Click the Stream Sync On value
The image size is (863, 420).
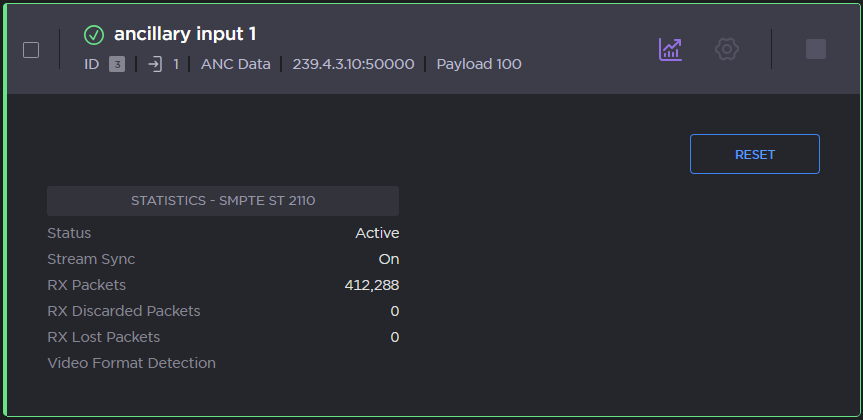pos(388,259)
